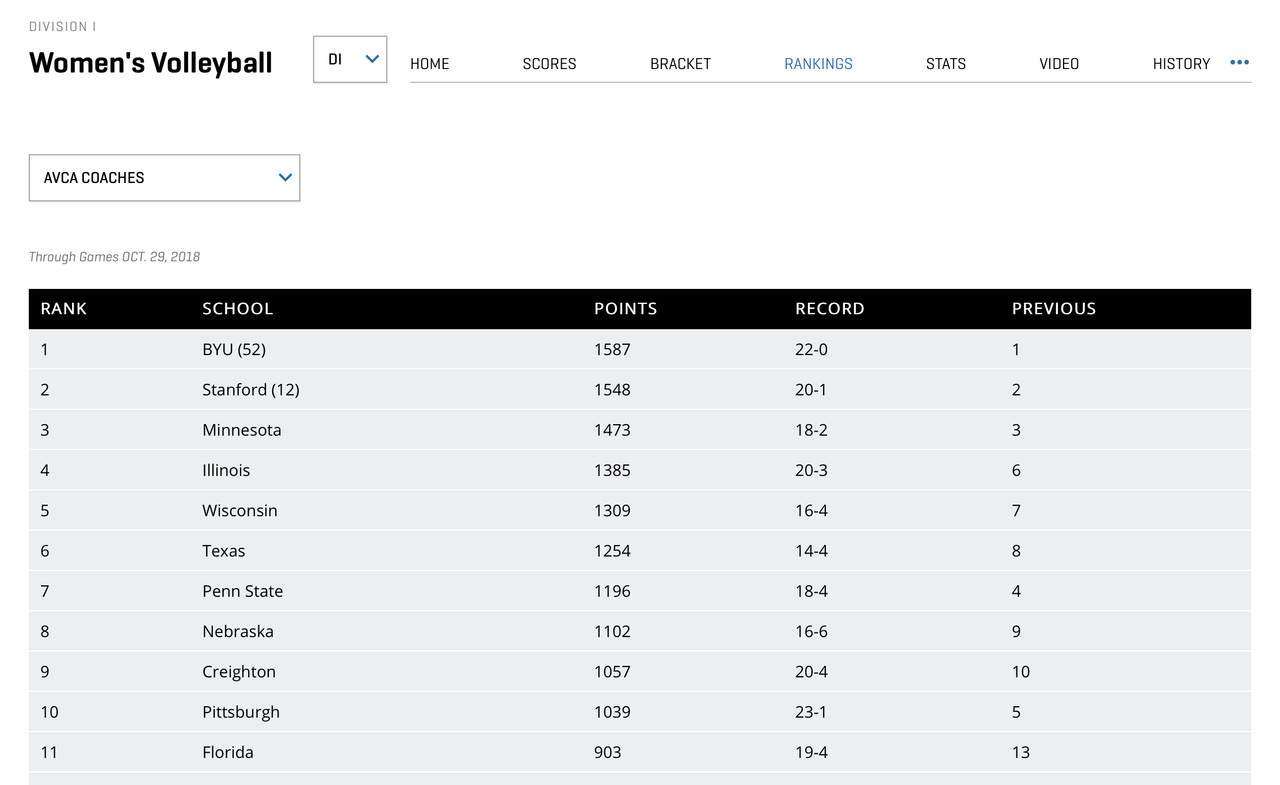The height and width of the screenshot is (785, 1280).
Task: Click Illinois's record 20-3
Action: (x=811, y=470)
